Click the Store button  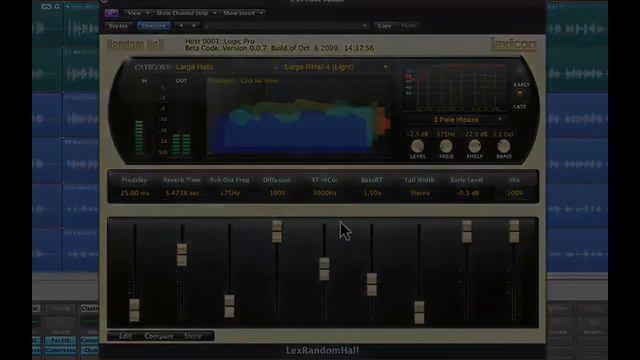click(193, 336)
